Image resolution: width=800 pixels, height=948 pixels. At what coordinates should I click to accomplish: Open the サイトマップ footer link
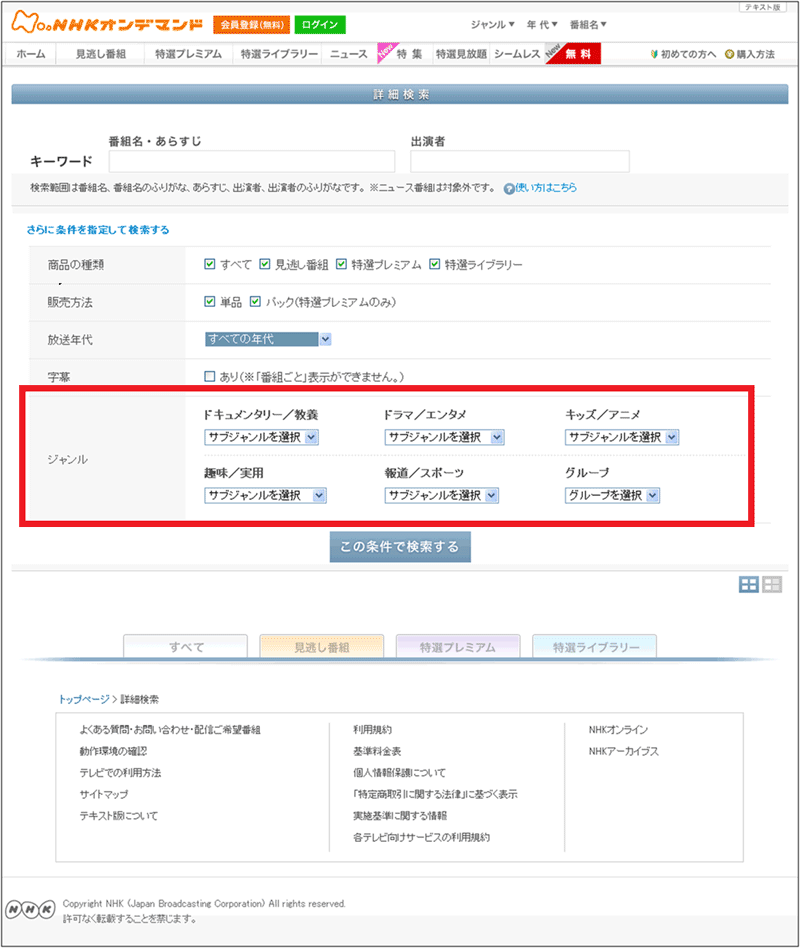[x=103, y=794]
